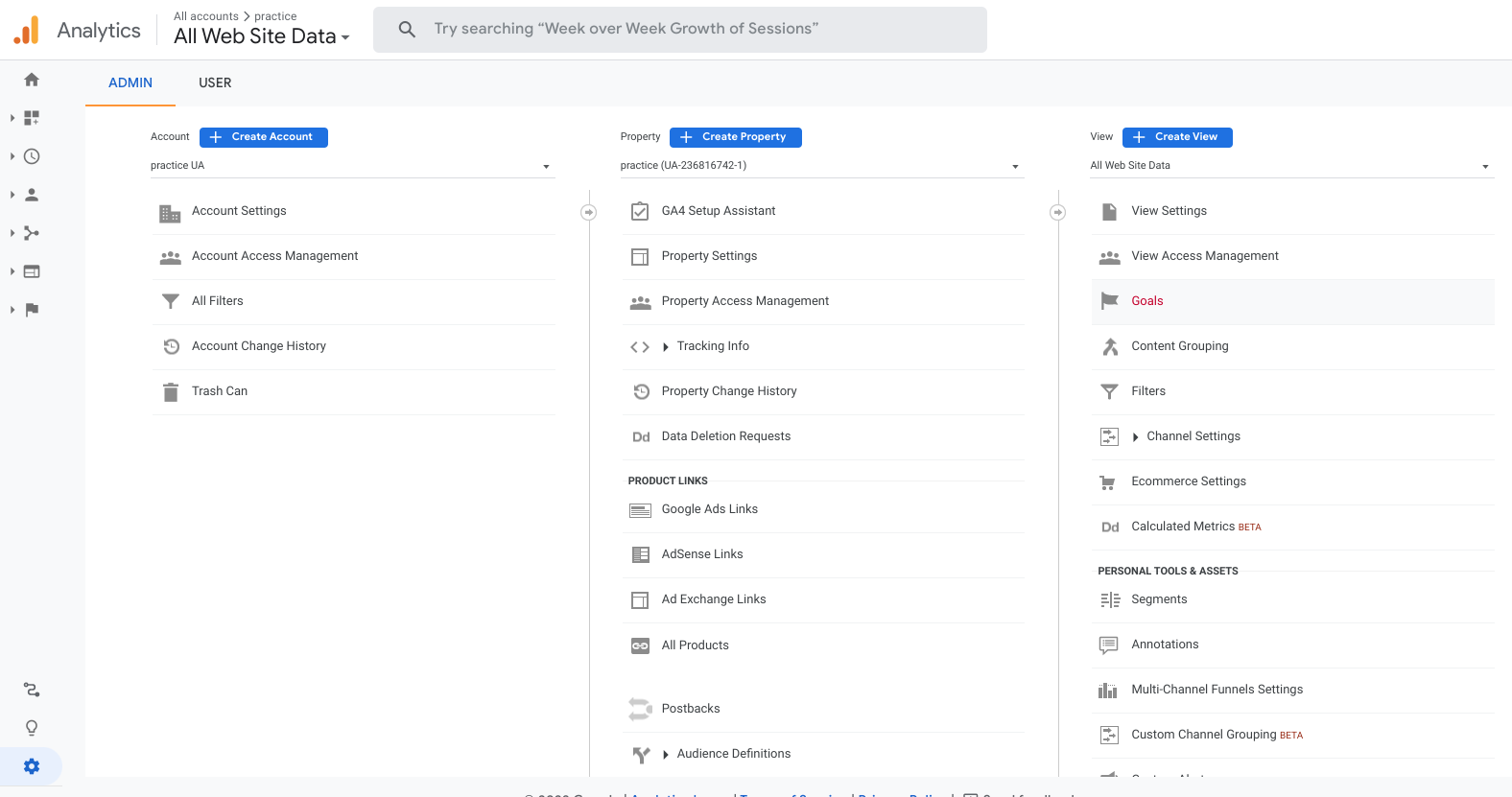1512x797 pixels.
Task: Open the Discover lightbulb icon in sidebar
Action: [32, 728]
